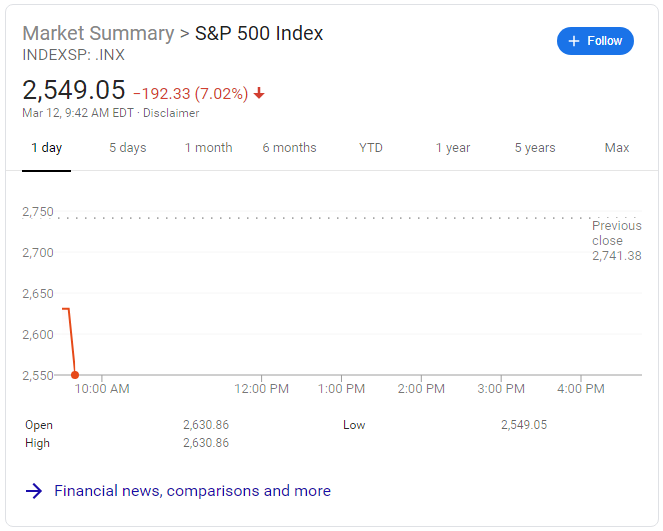Viewport: 663px width, 531px height.
Task: Open the Disclaimer link
Action: point(171,113)
